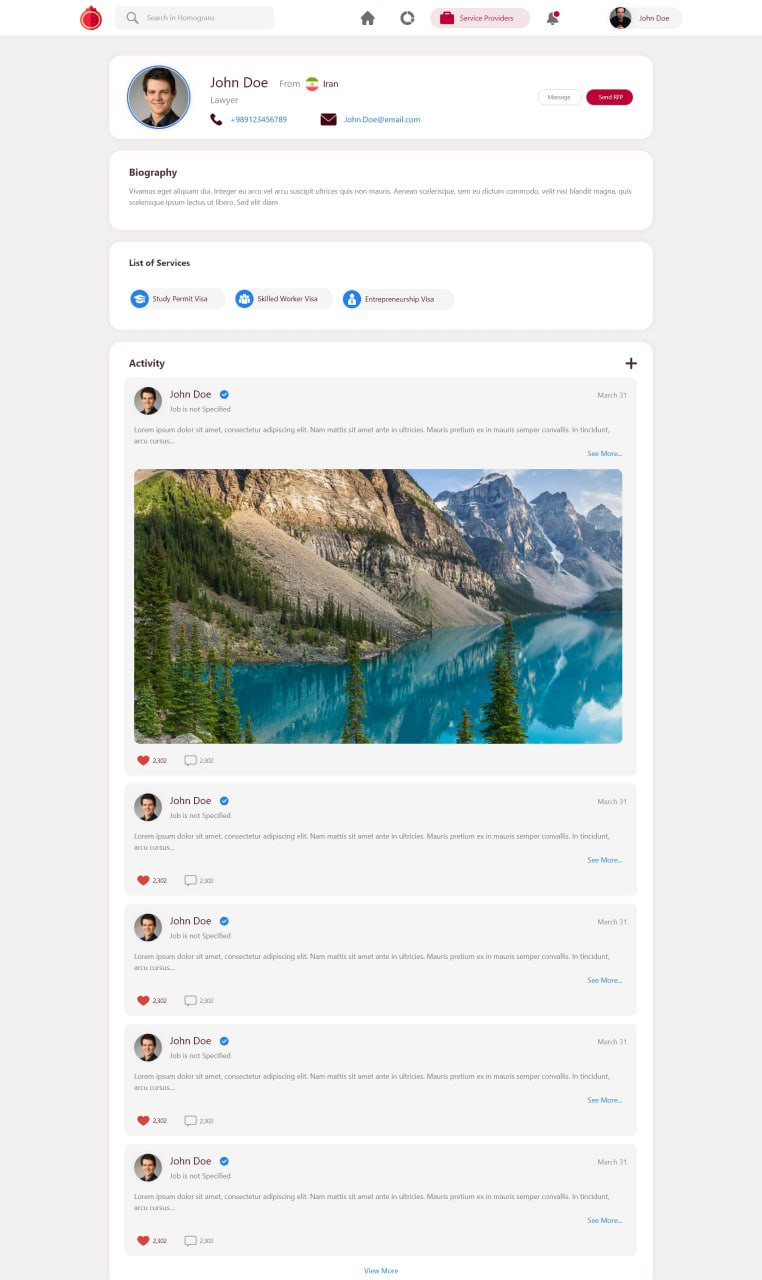Select the Service Providers tab

[479, 18]
